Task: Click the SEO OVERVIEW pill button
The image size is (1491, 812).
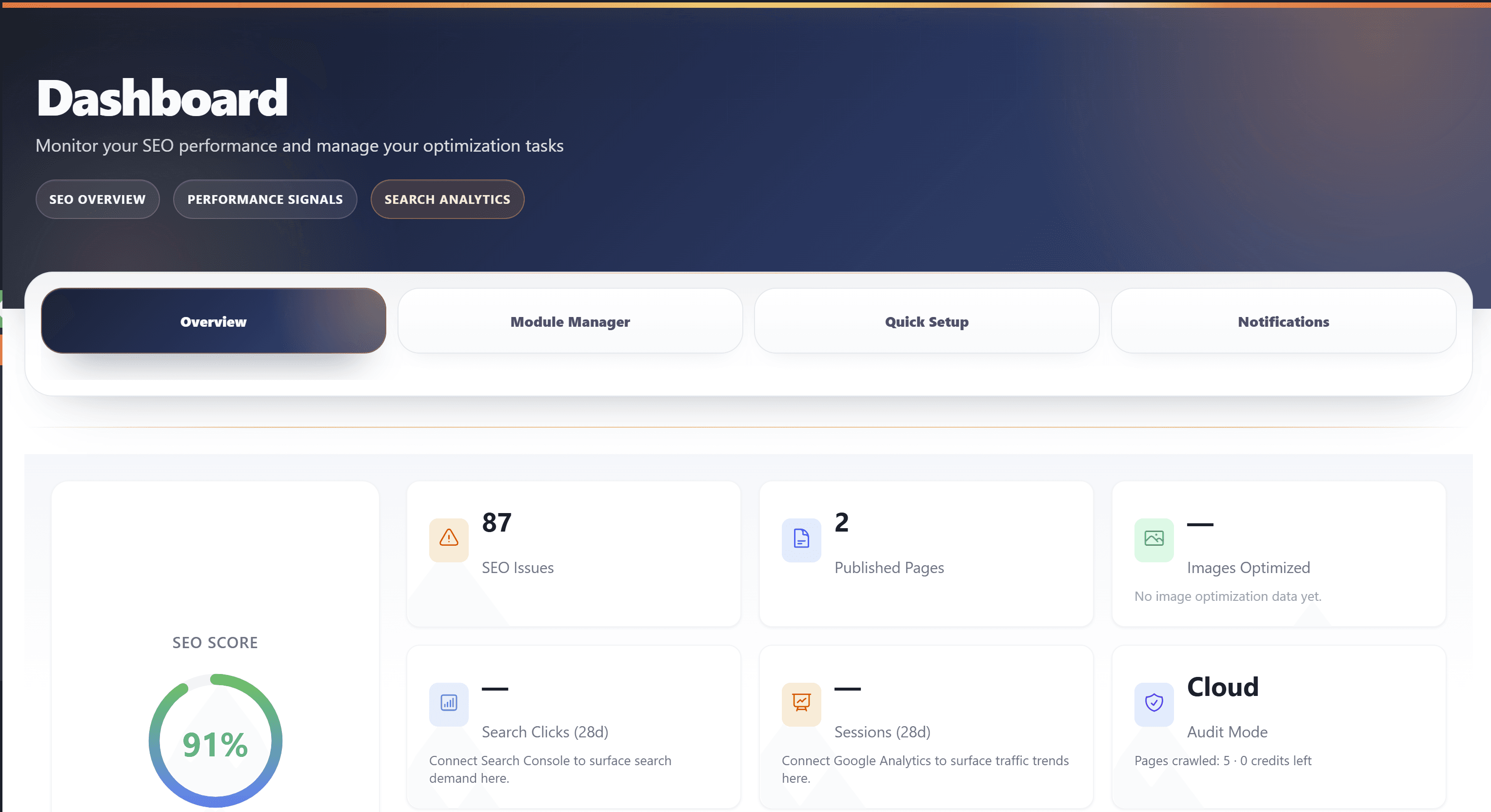Action: click(97, 199)
